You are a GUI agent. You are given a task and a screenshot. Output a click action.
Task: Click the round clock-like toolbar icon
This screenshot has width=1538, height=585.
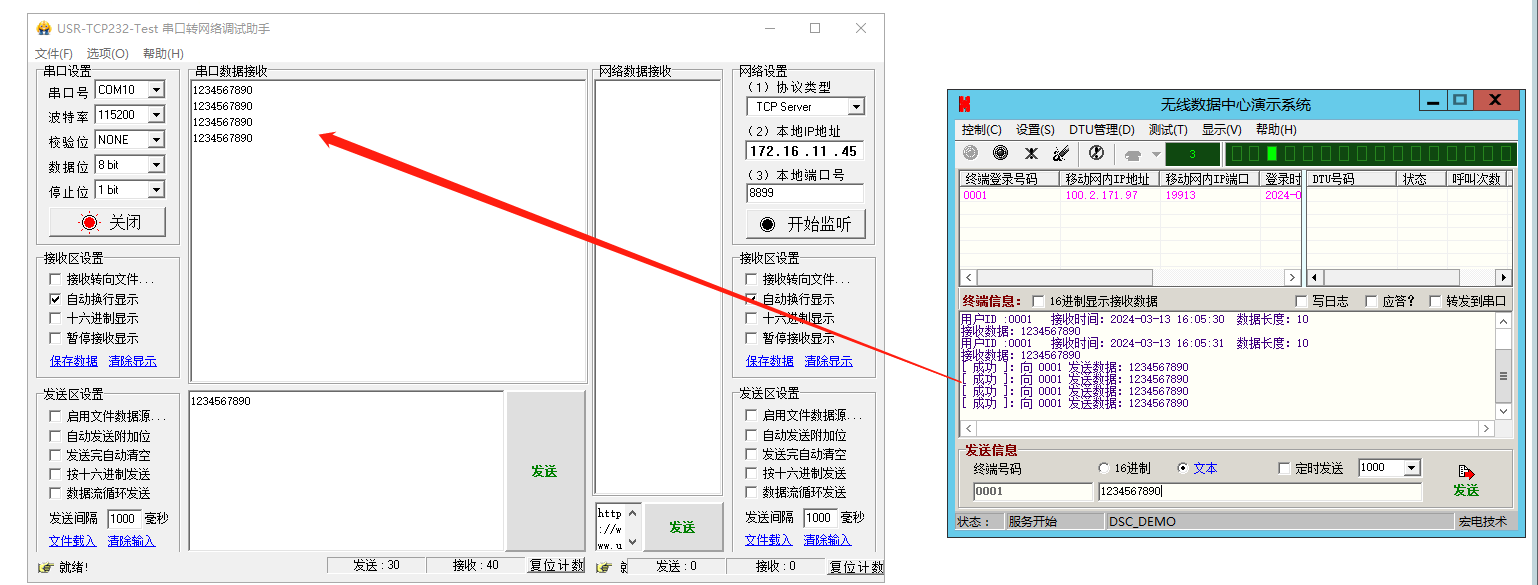tap(1096, 153)
